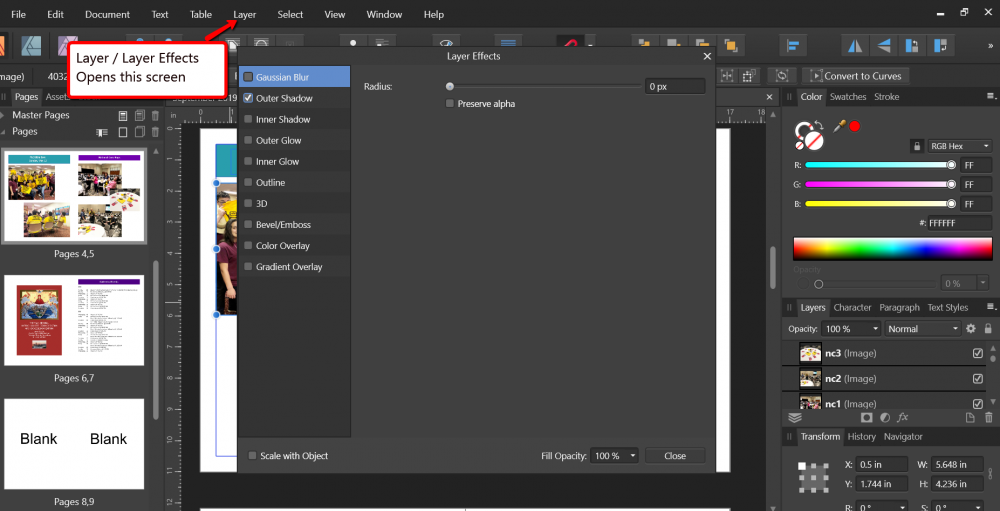The image size is (1000, 511).
Task: Select the color picker eyedropper tool
Action: coord(840,126)
